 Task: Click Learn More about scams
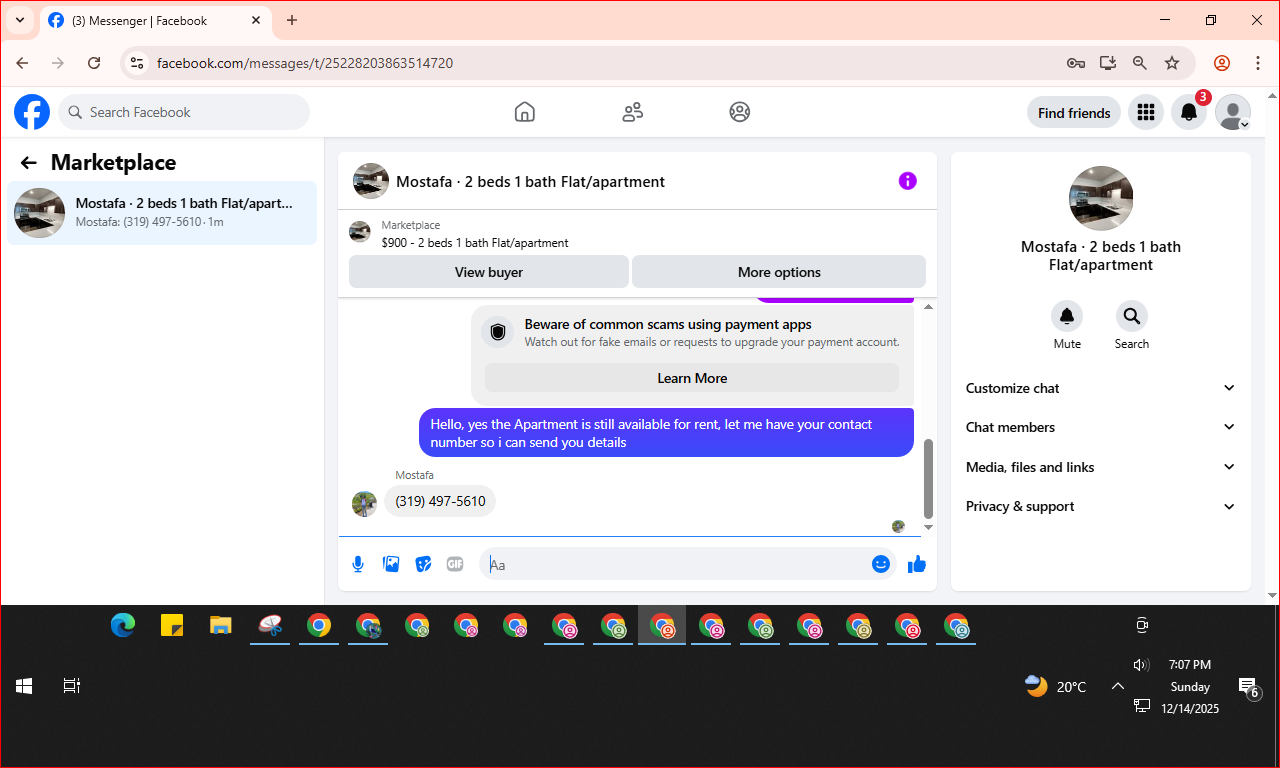(x=692, y=378)
